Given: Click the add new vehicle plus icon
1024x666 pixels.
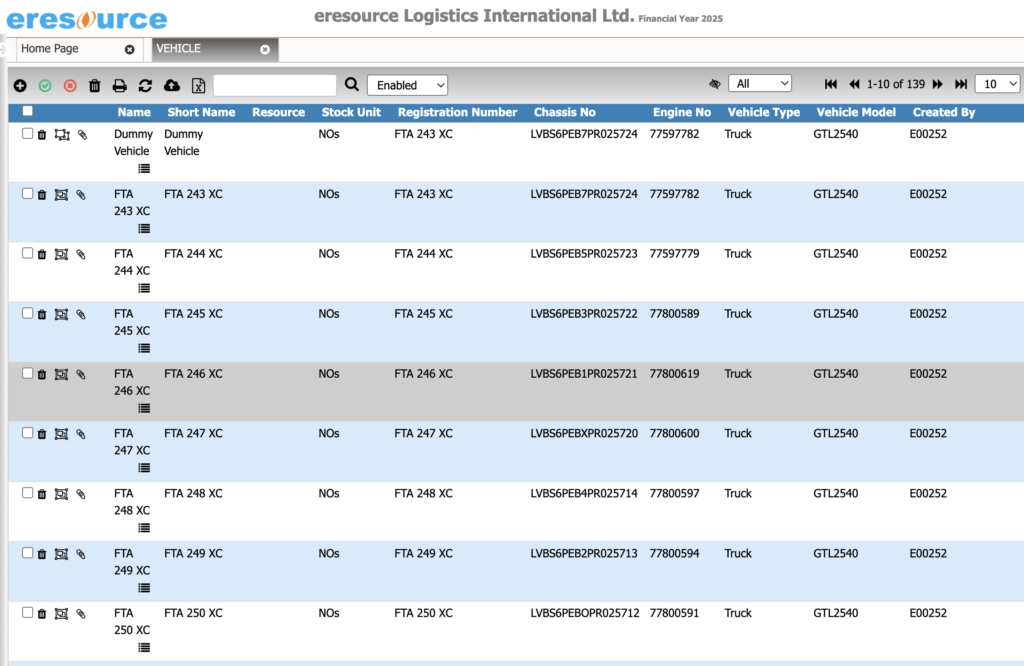Looking at the screenshot, I should [20, 85].
